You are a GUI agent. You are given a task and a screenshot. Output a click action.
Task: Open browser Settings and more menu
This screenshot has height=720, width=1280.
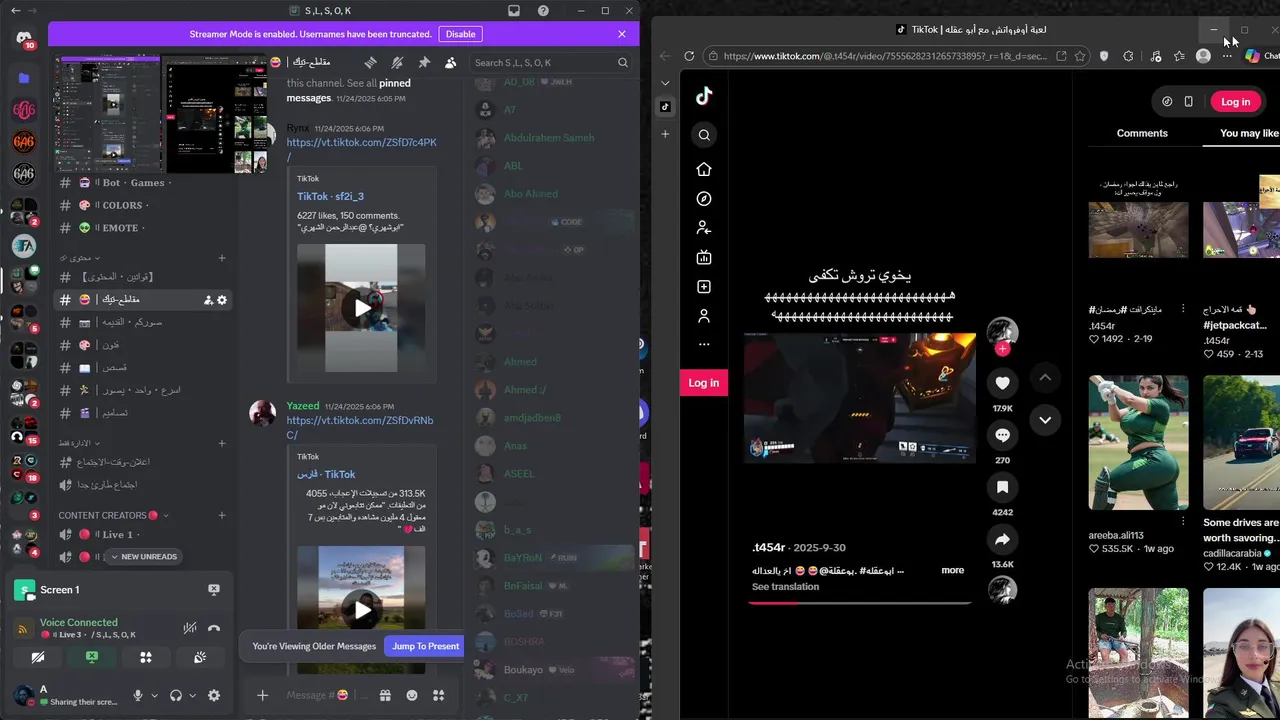(1227, 56)
